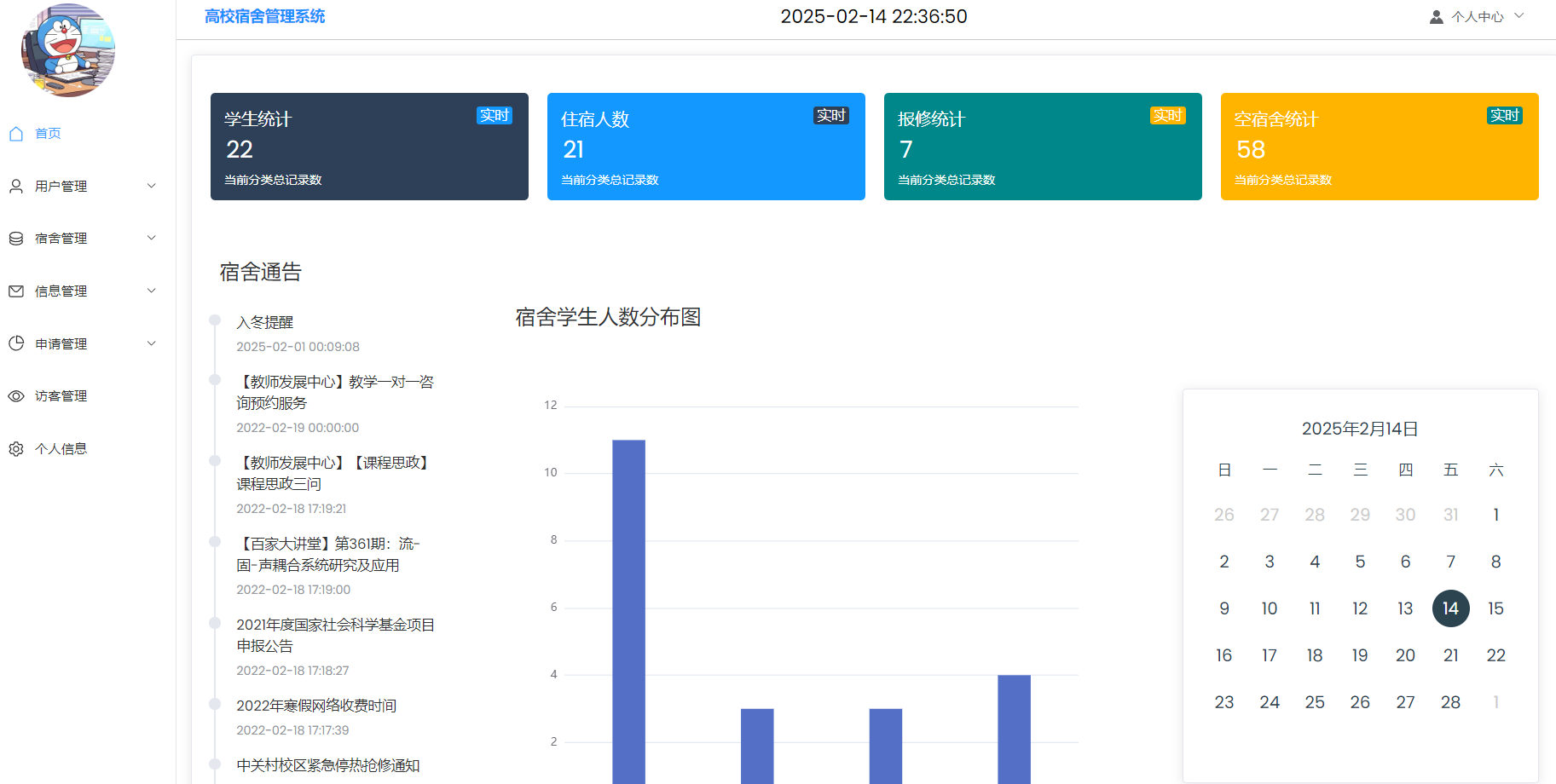Open the 百家大讲堂 第361期 announcement

coord(328,554)
